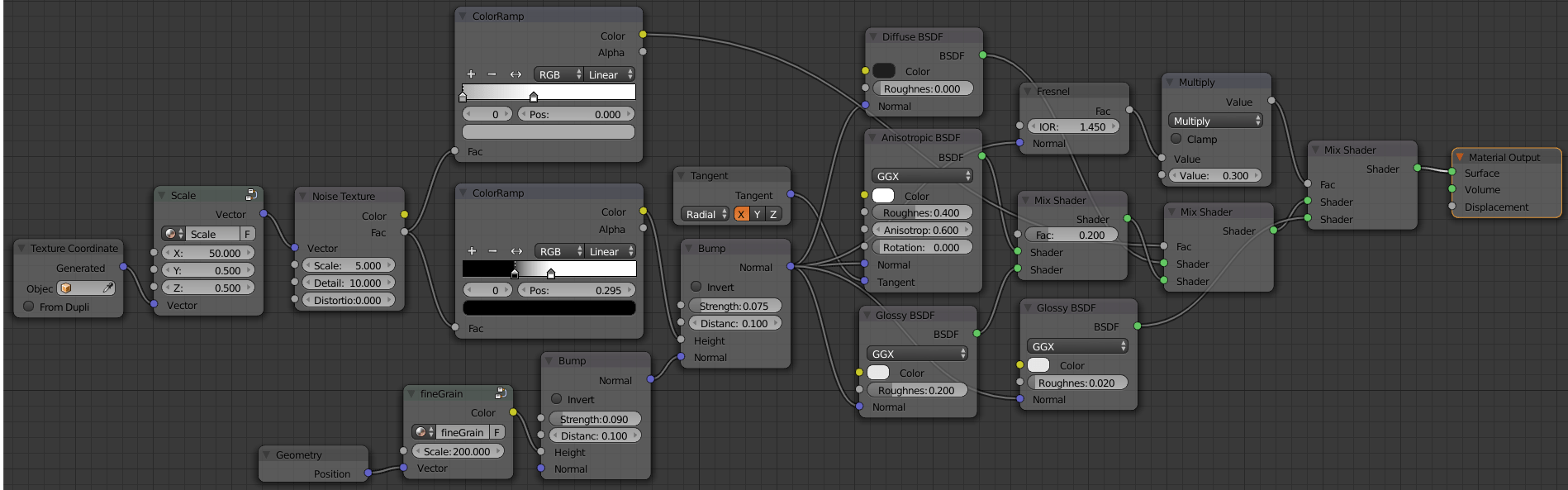The image size is (1568, 490).
Task: Open the black stop color in bottom ColorRamp
Action: click(x=549, y=307)
